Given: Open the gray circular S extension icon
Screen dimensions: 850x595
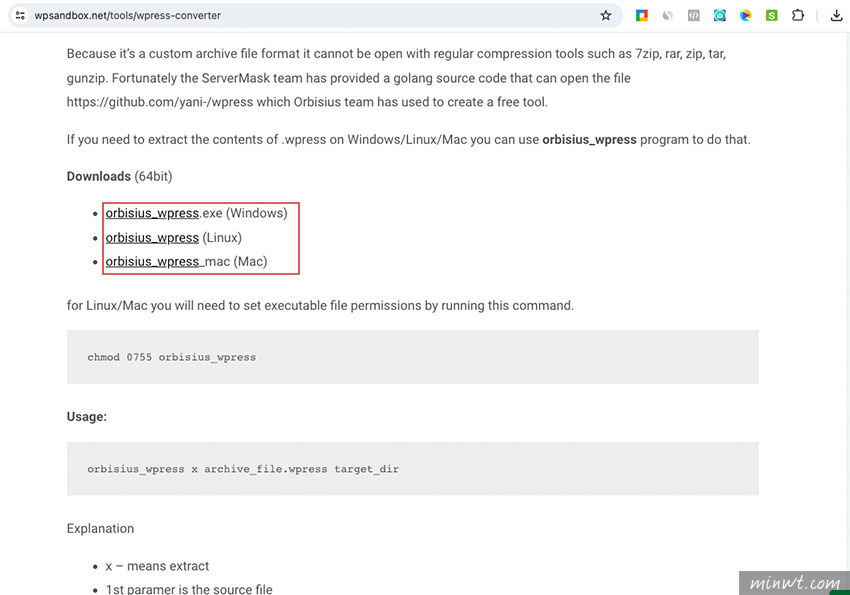Looking at the screenshot, I should coord(668,15).
